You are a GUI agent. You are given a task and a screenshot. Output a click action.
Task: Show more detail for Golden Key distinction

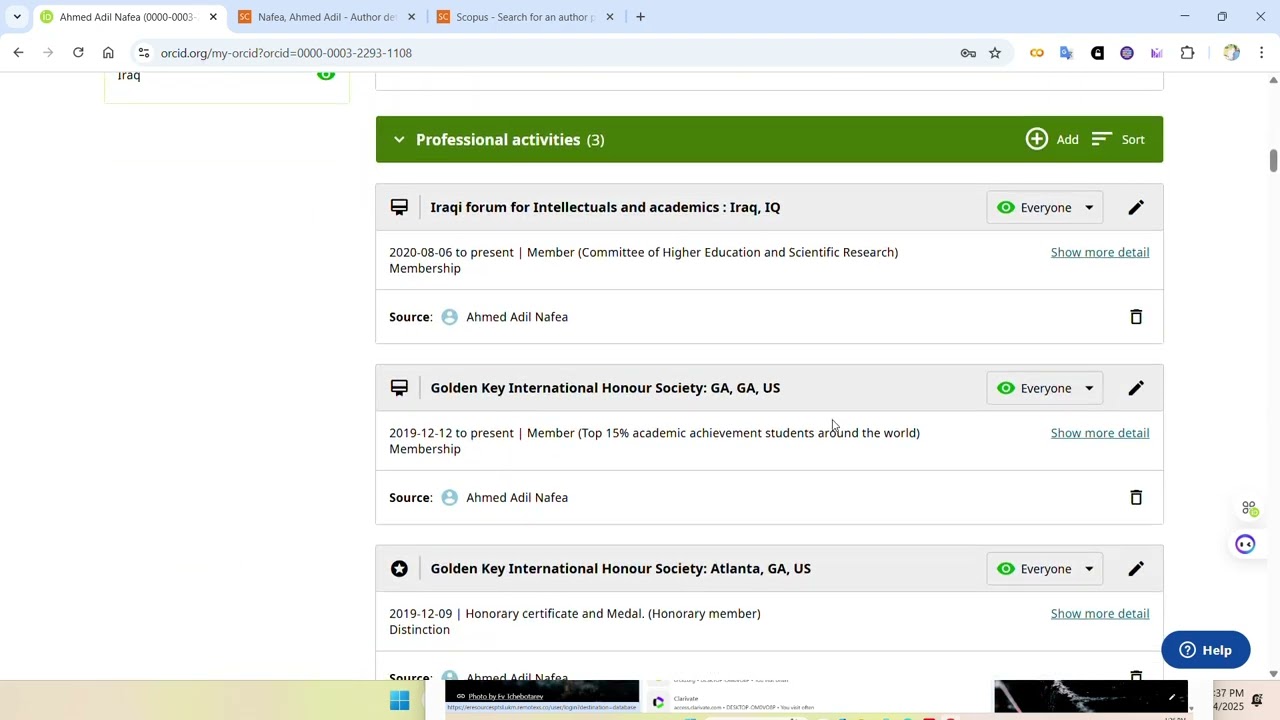[1100, 614]
